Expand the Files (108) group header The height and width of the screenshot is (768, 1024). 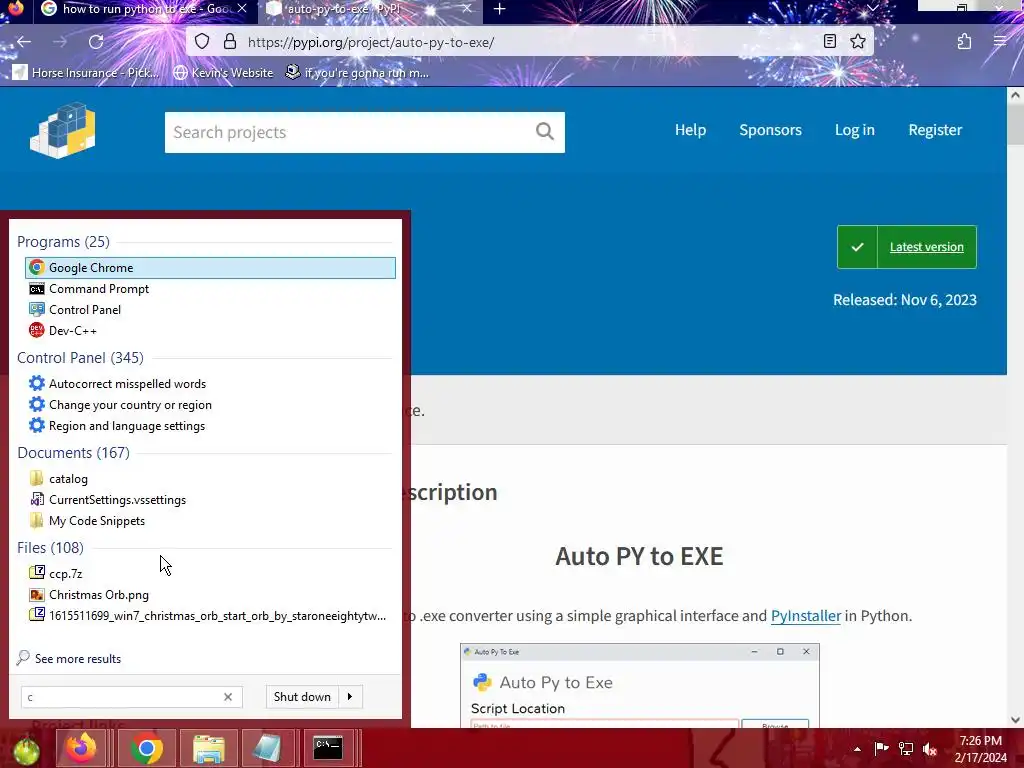coord(50,547)
